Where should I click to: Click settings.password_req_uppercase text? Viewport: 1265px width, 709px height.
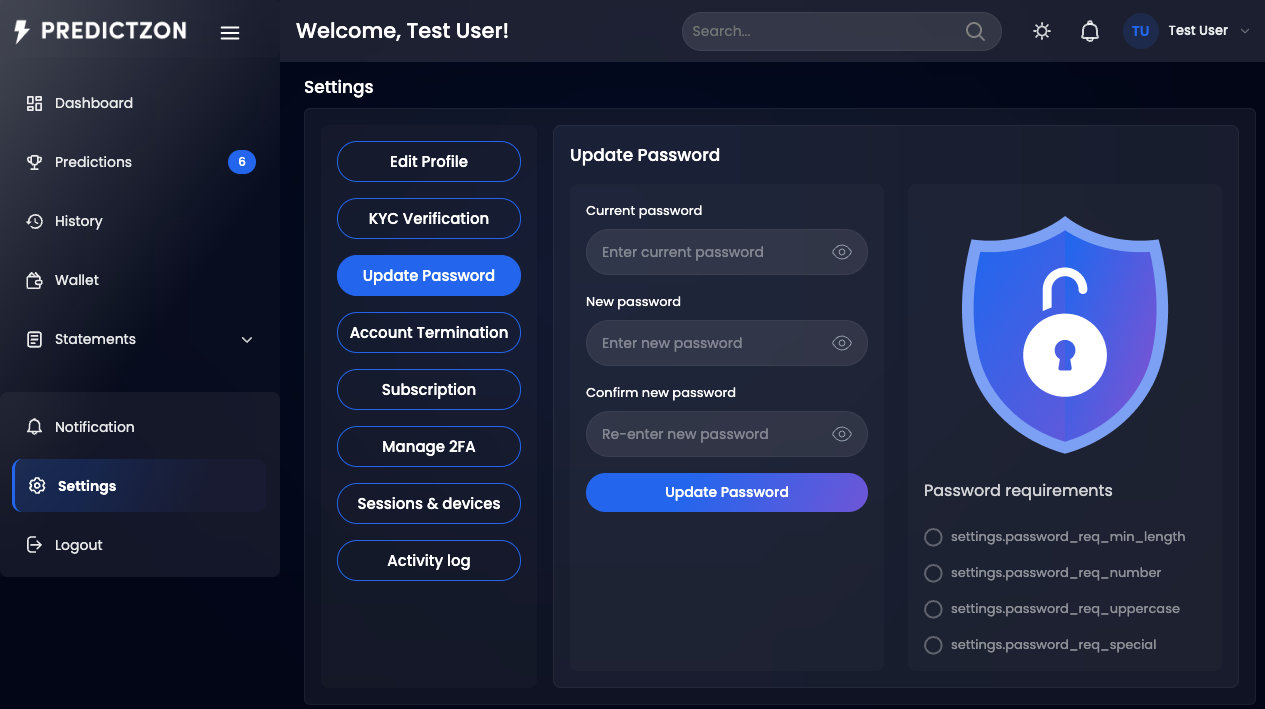[1065, 609]
